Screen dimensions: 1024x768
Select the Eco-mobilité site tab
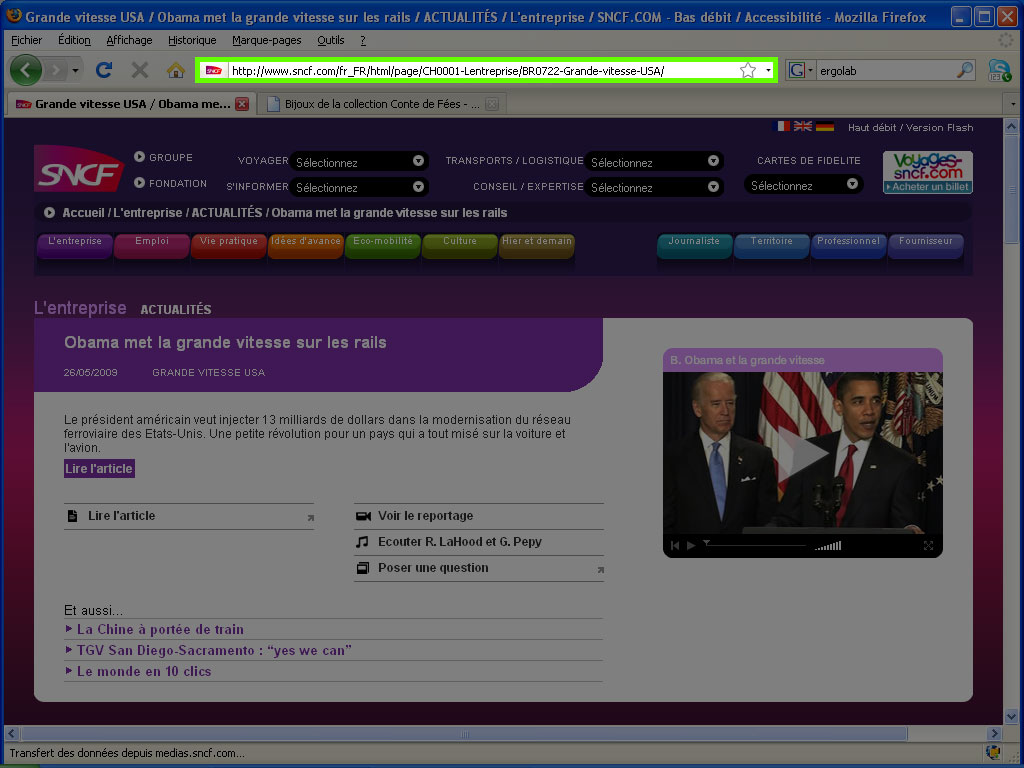[383, 245]
